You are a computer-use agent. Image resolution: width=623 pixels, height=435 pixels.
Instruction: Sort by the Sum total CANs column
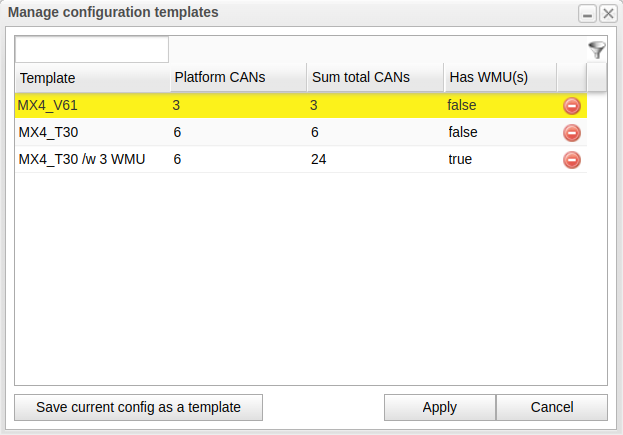pos(374,78)
